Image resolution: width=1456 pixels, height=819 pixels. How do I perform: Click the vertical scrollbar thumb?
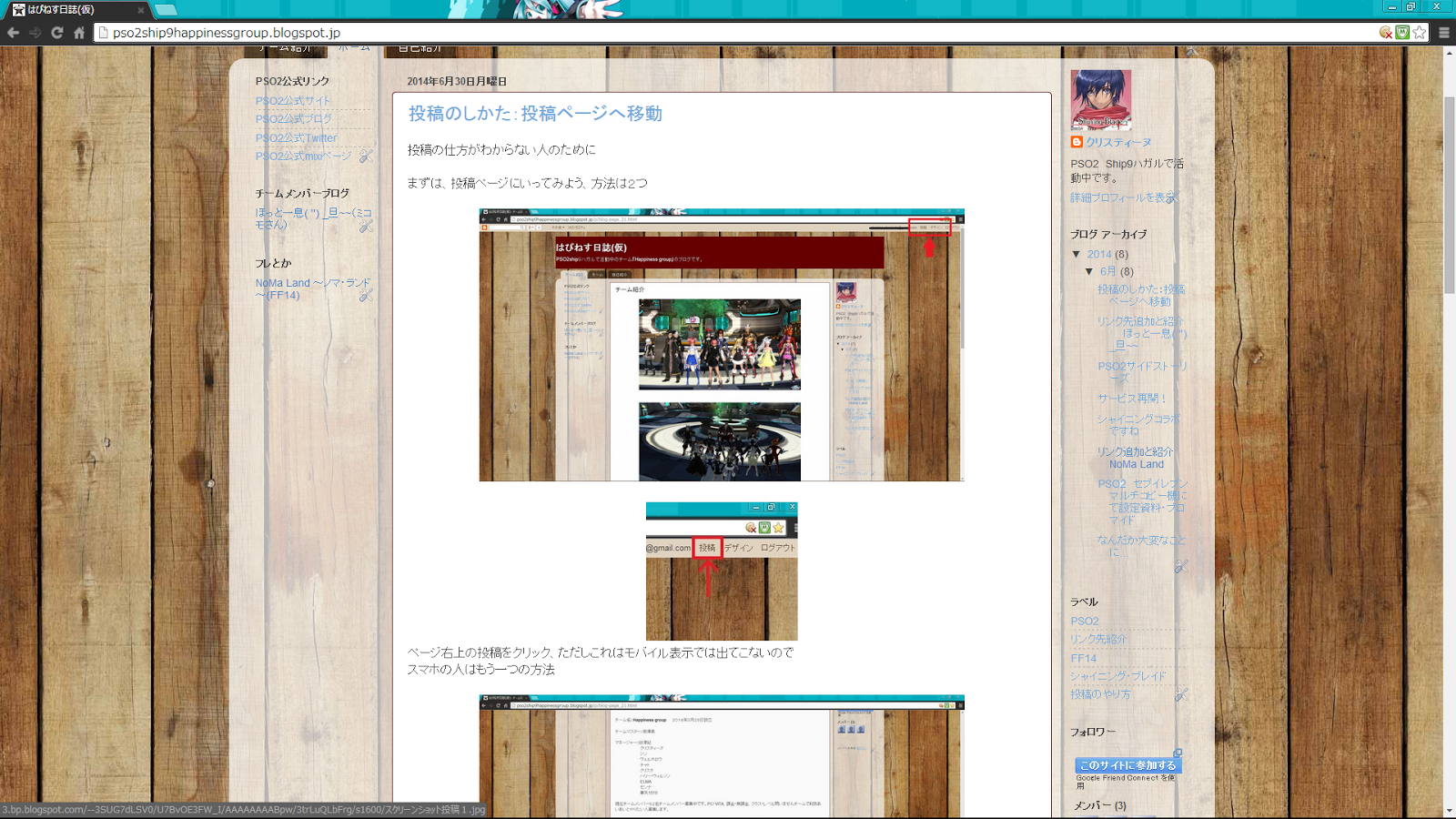click(x=1449, y=195)
